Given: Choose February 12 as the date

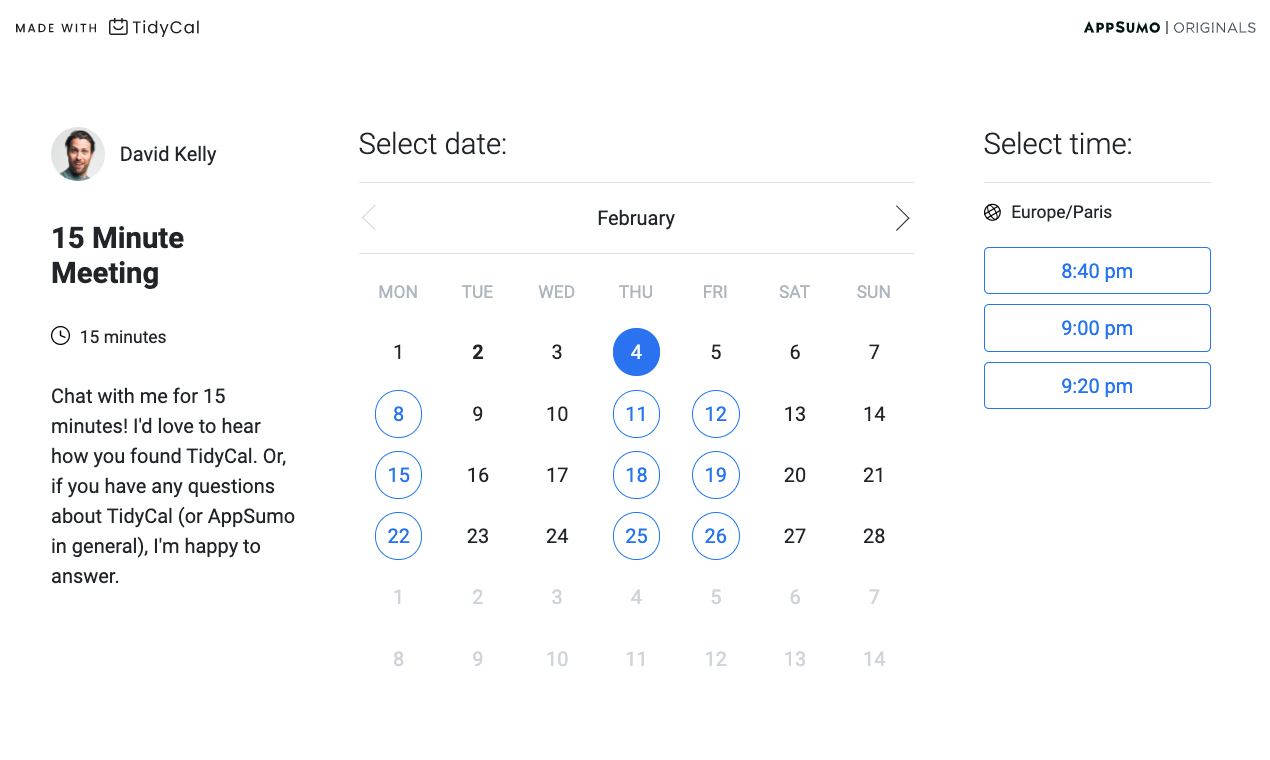Looking at the screenshot, I should coord(716,414).
